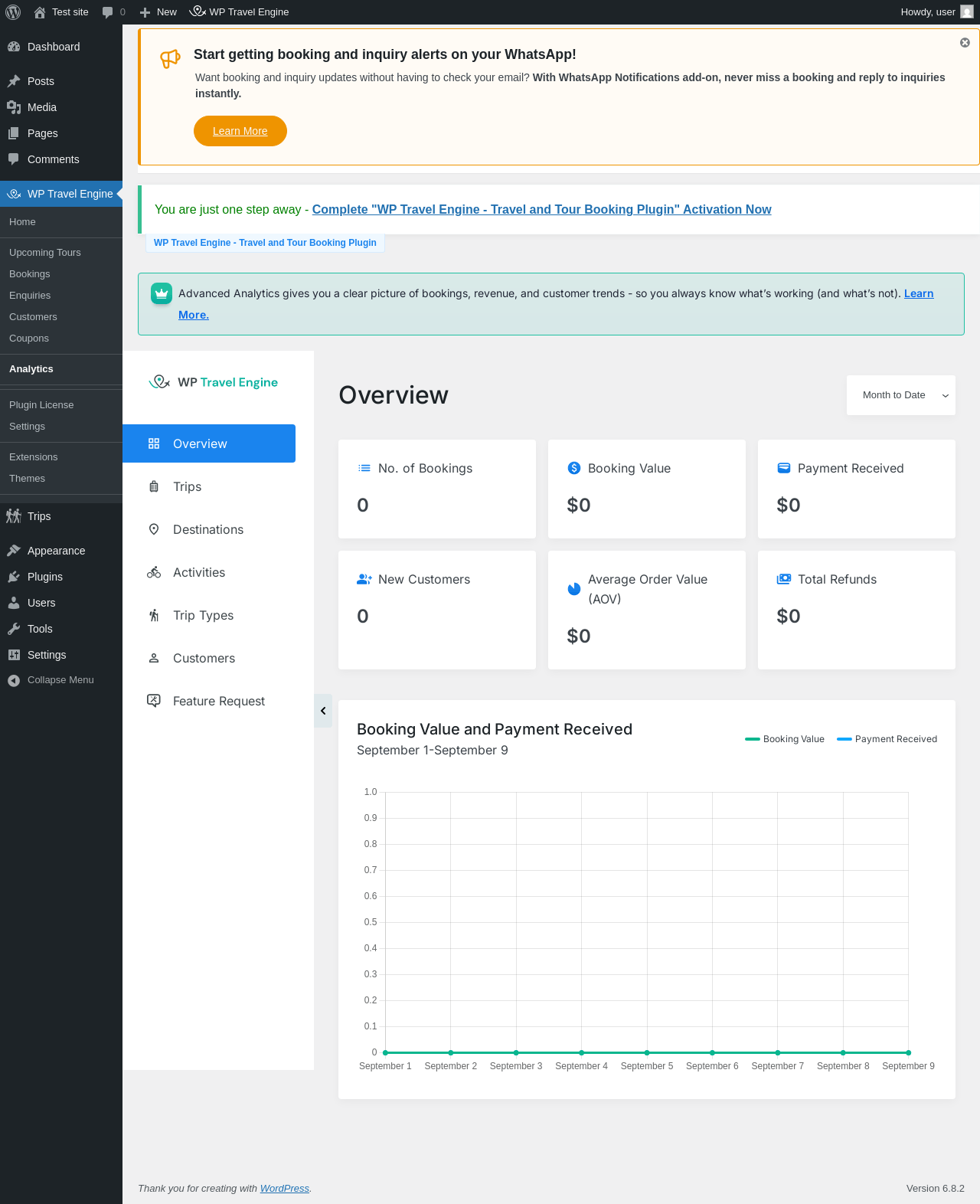The width and height of the screenshot is (980, 1204).
Task: Dismiss the WhatsApp notice with close icon
Action: tap(965, 43)
